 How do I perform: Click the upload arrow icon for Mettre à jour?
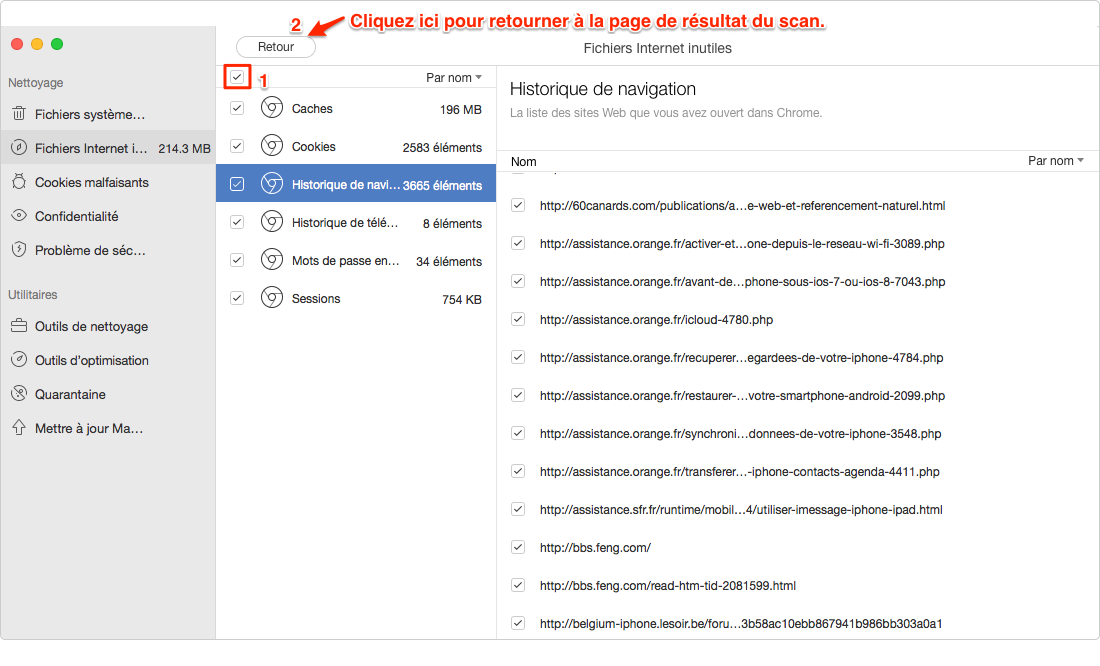coord(19,427)
